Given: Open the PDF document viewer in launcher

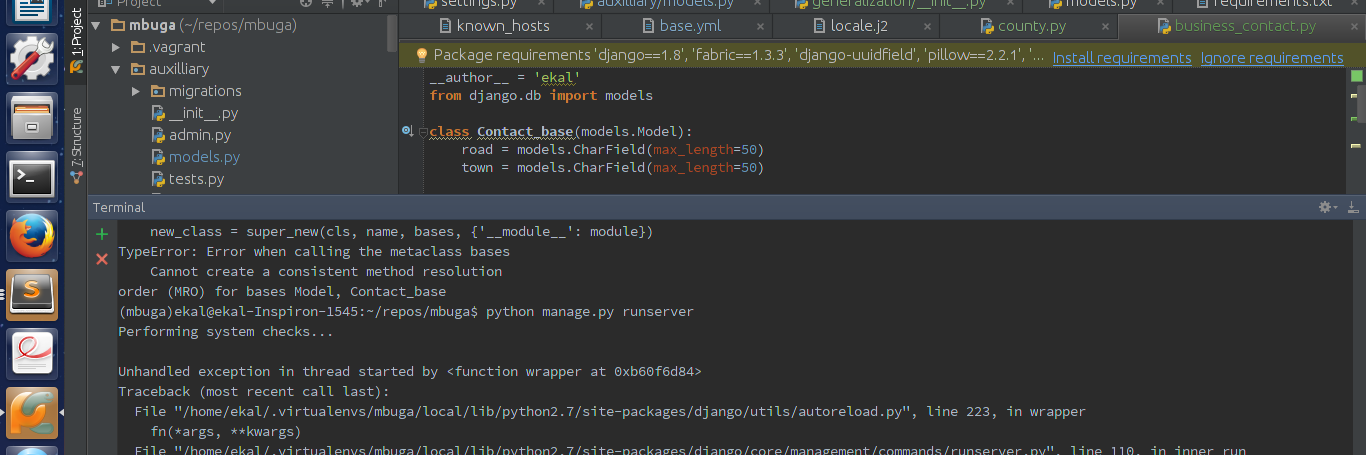Looking at the screenshot, I should [x=33, y=354].
